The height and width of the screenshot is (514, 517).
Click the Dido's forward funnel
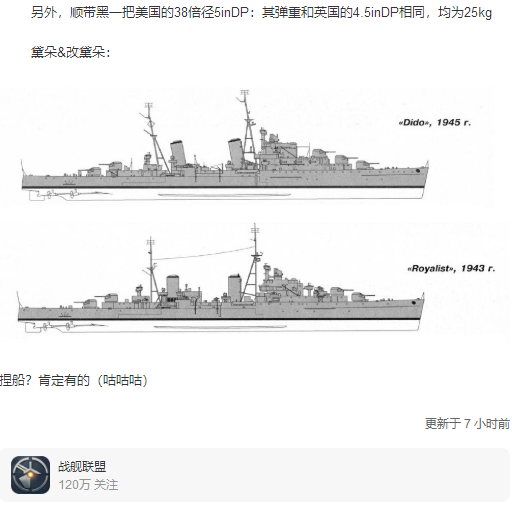(x=236, y=153)
